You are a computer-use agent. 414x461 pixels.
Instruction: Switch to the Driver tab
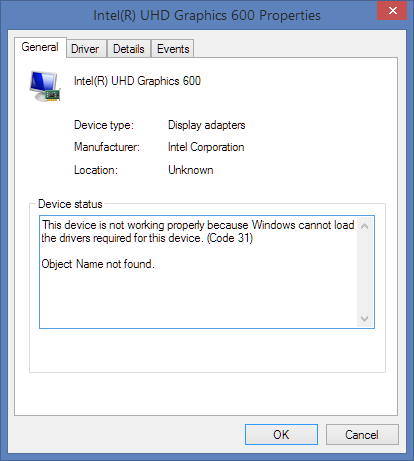tap(85, 49)
